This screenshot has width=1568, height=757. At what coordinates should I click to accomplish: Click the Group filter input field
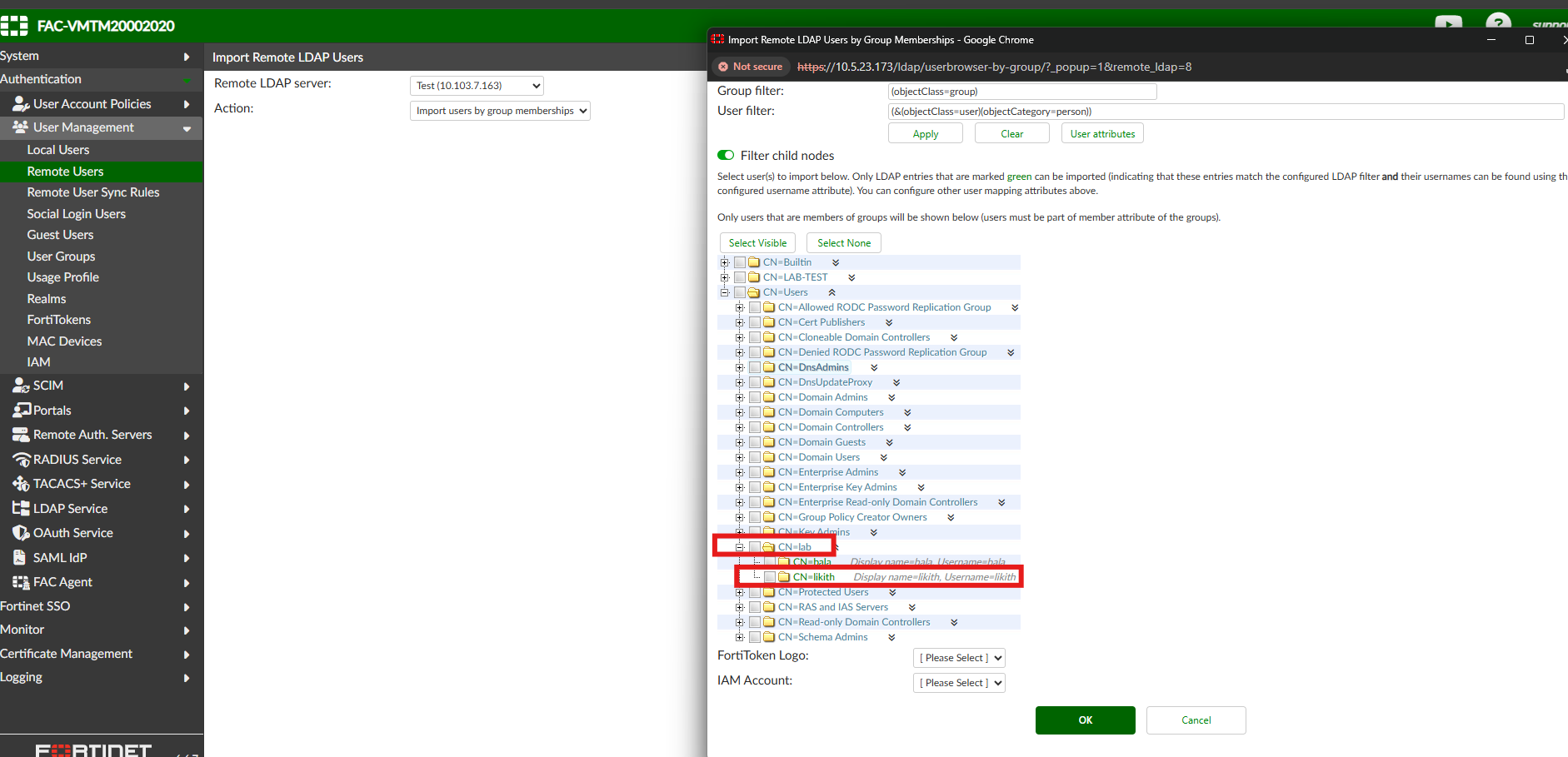click(1022, 92)
